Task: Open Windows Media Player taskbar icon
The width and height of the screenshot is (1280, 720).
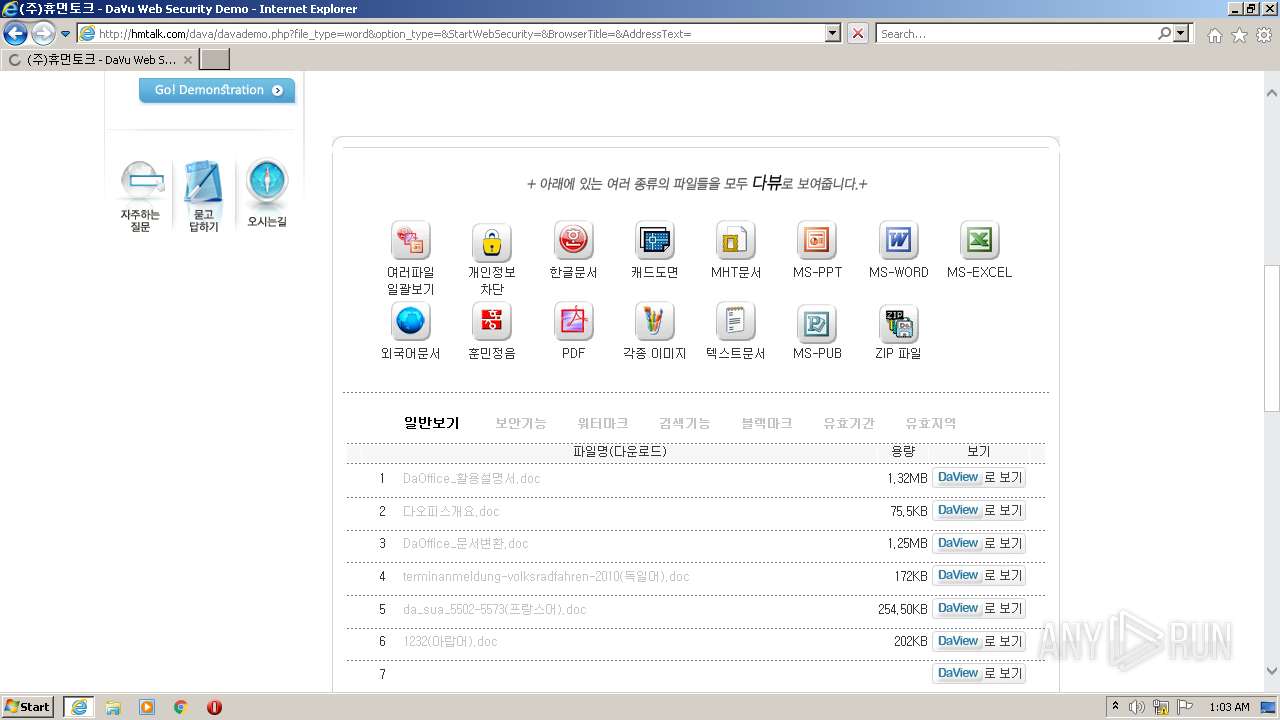Action: coord(147,707)
